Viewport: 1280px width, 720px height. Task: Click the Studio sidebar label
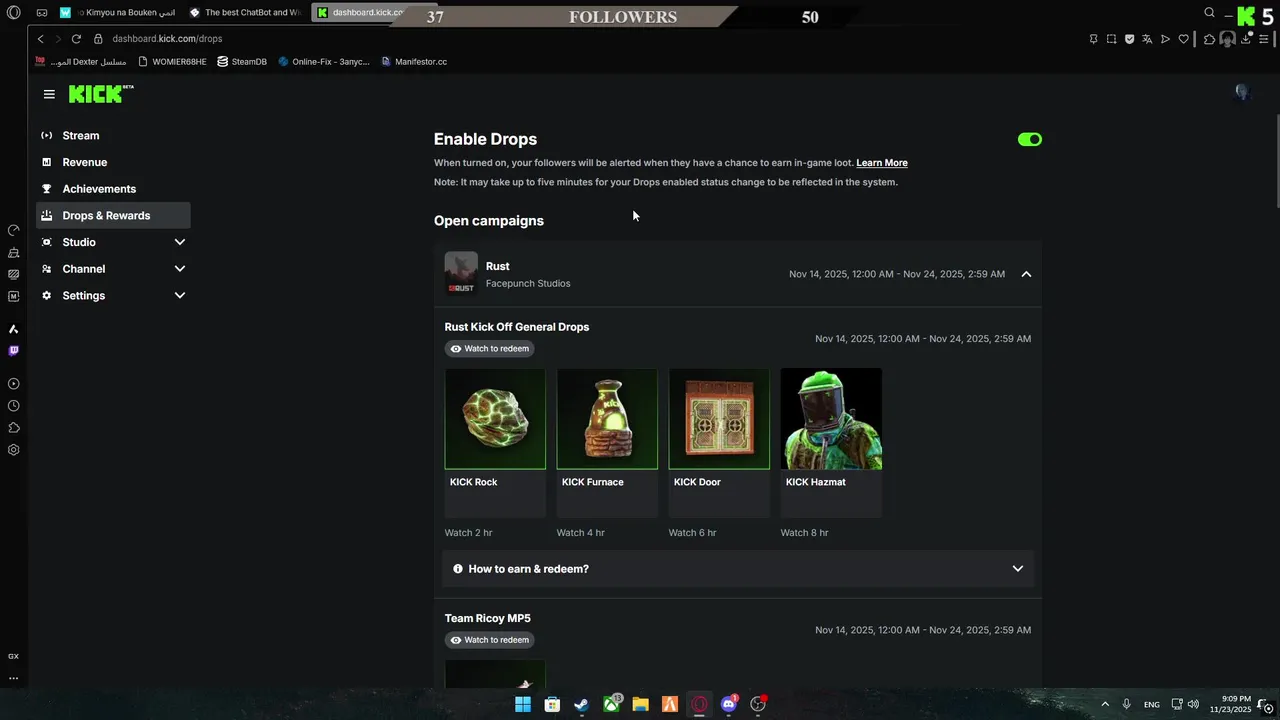(x=79, y=242)
